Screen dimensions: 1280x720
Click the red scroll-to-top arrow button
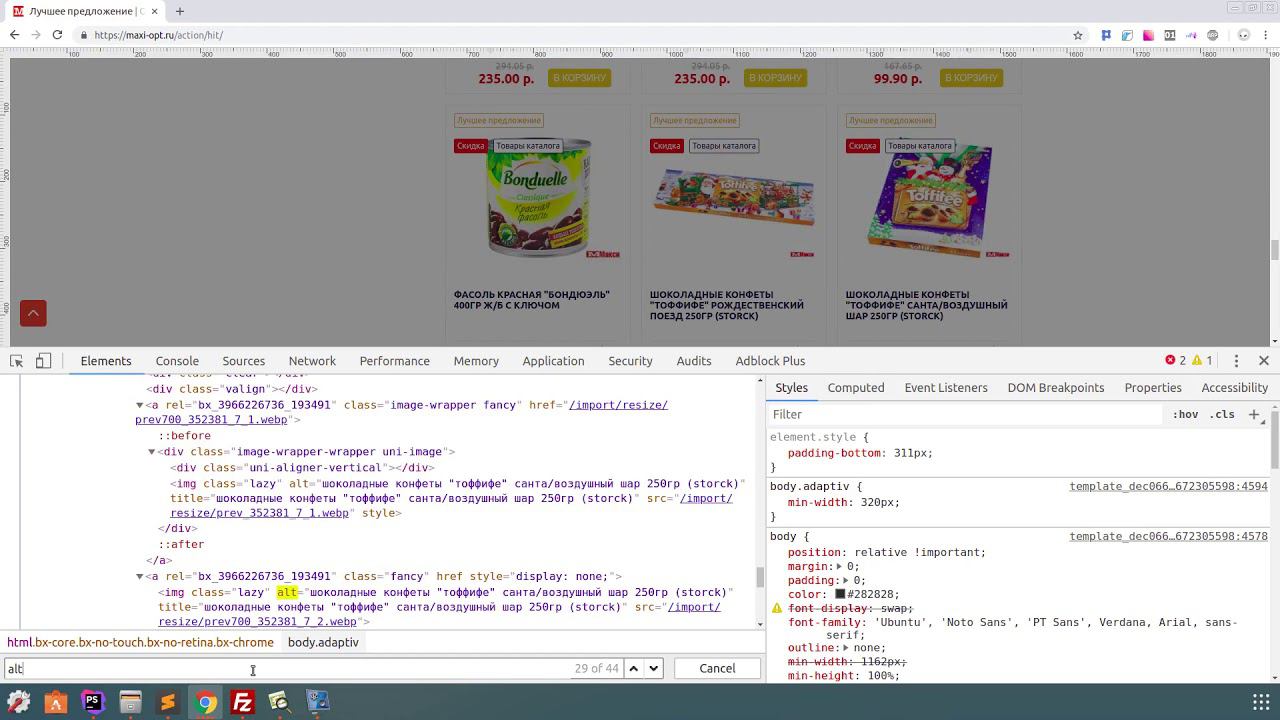click(x=33, y=314)
